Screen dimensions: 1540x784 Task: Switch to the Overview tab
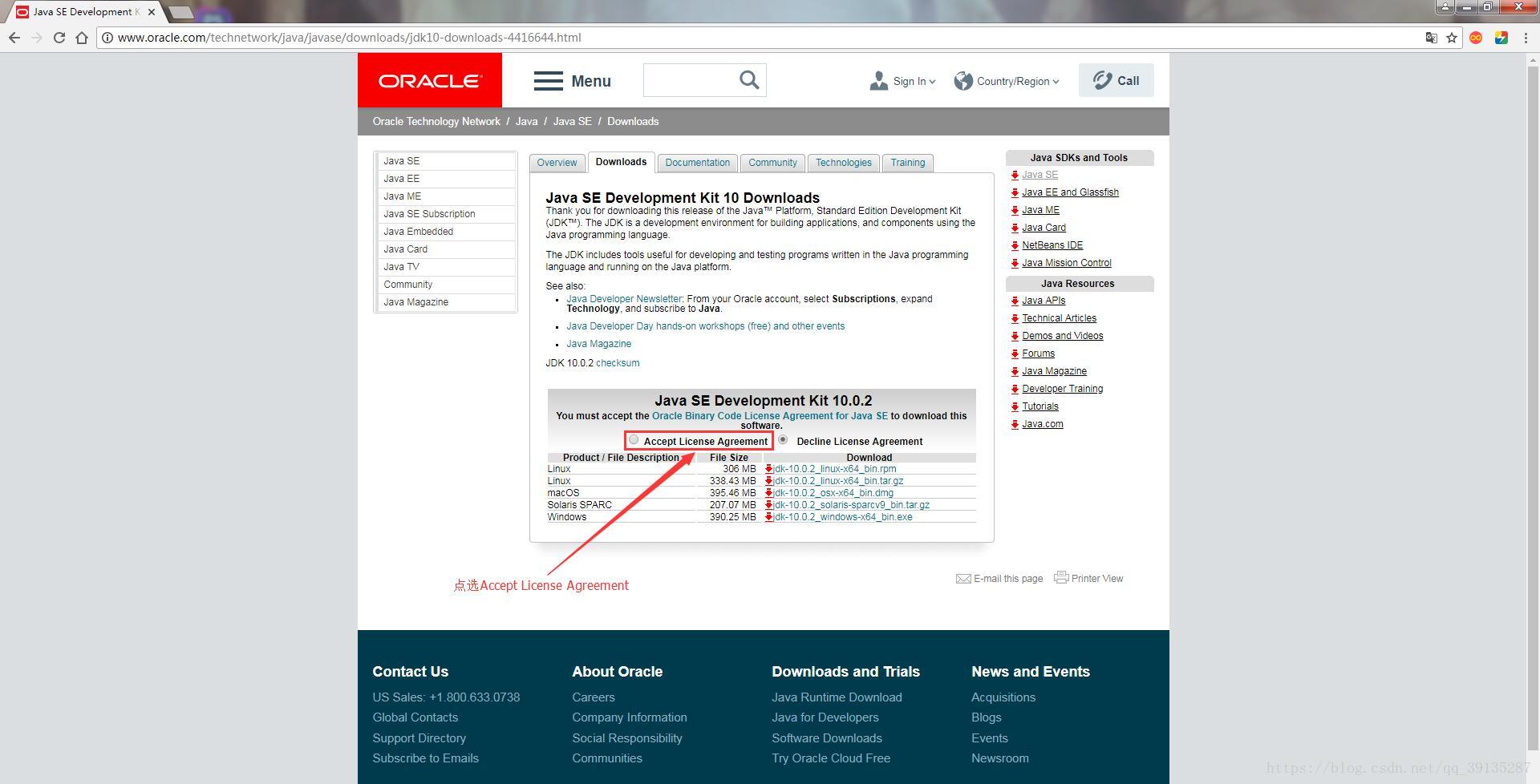pyautogui.click(x=557, y=163)
